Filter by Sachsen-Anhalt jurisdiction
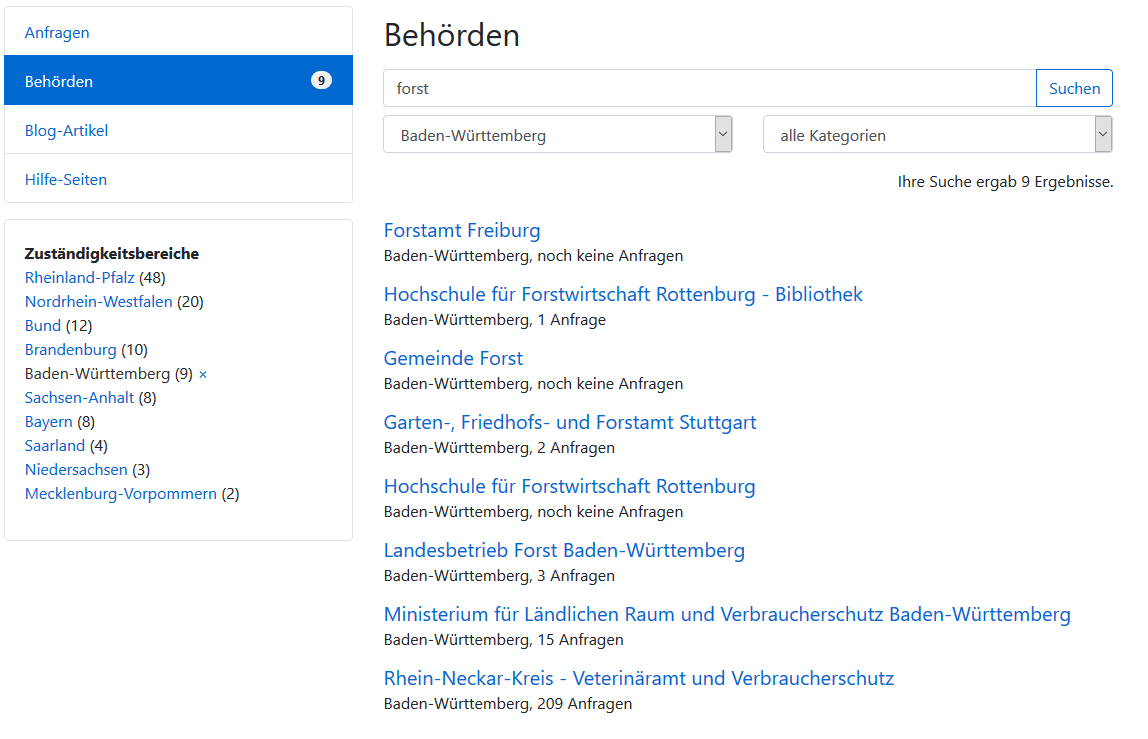This screenshot has width=1148, height=739. click(79, 398)
